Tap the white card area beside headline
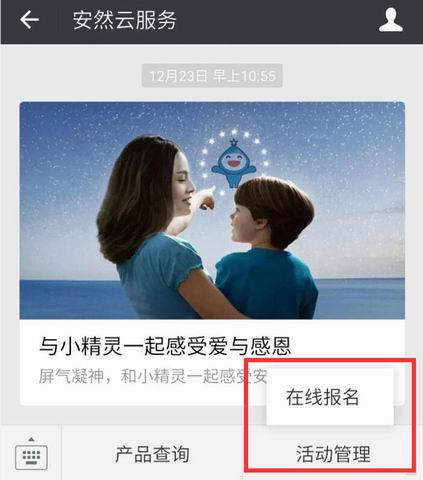 tap(347, 346)
